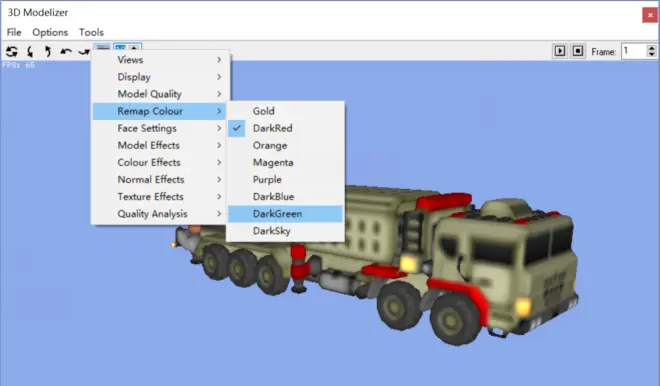The height and width of the screenshot is (386, 660).
Task: Click the circular two-arrow rotate icon
Action: [x=12, y=52]
